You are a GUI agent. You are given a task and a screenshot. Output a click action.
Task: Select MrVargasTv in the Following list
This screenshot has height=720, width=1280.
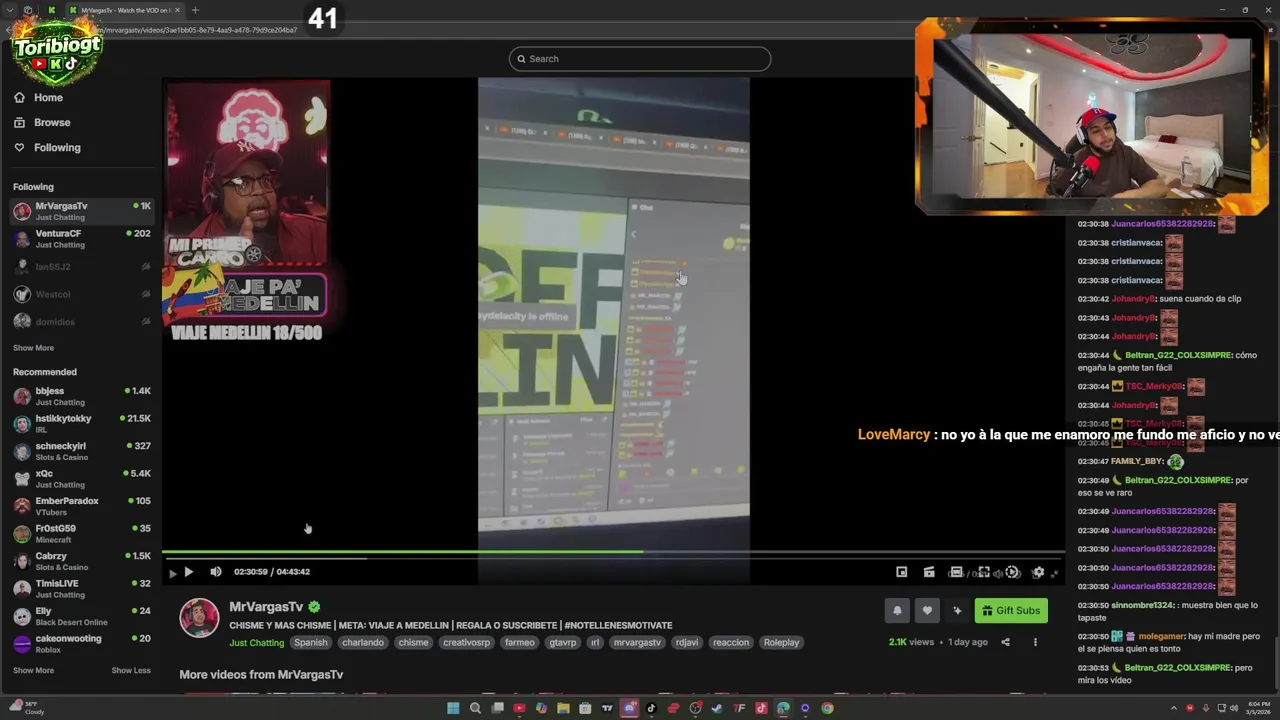click(x=82, y=211)
